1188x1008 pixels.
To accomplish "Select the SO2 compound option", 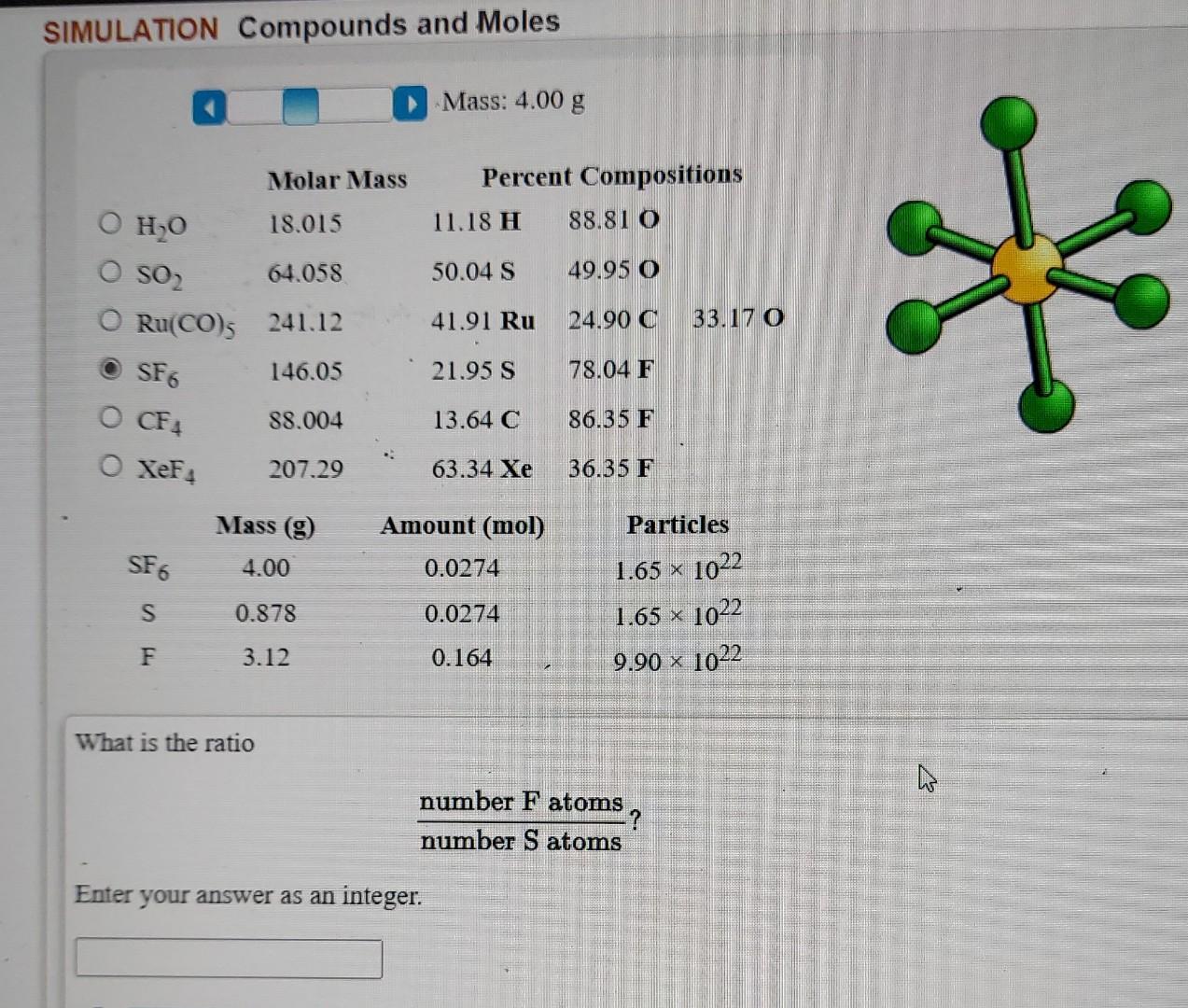I will click(110, 270).
